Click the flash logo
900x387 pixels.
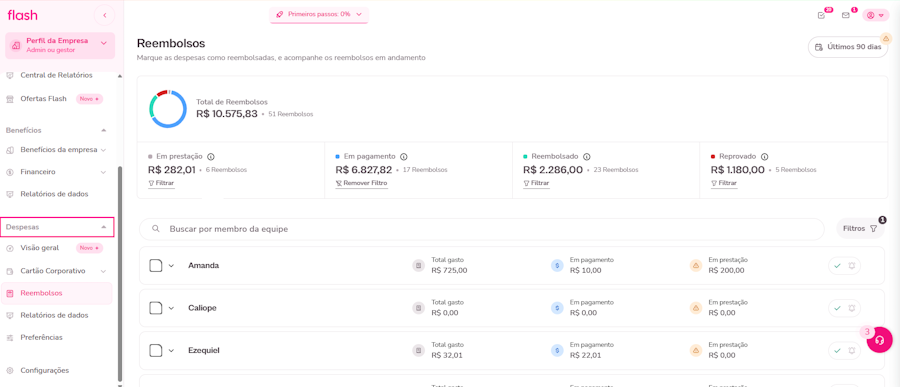coord(22,16)
